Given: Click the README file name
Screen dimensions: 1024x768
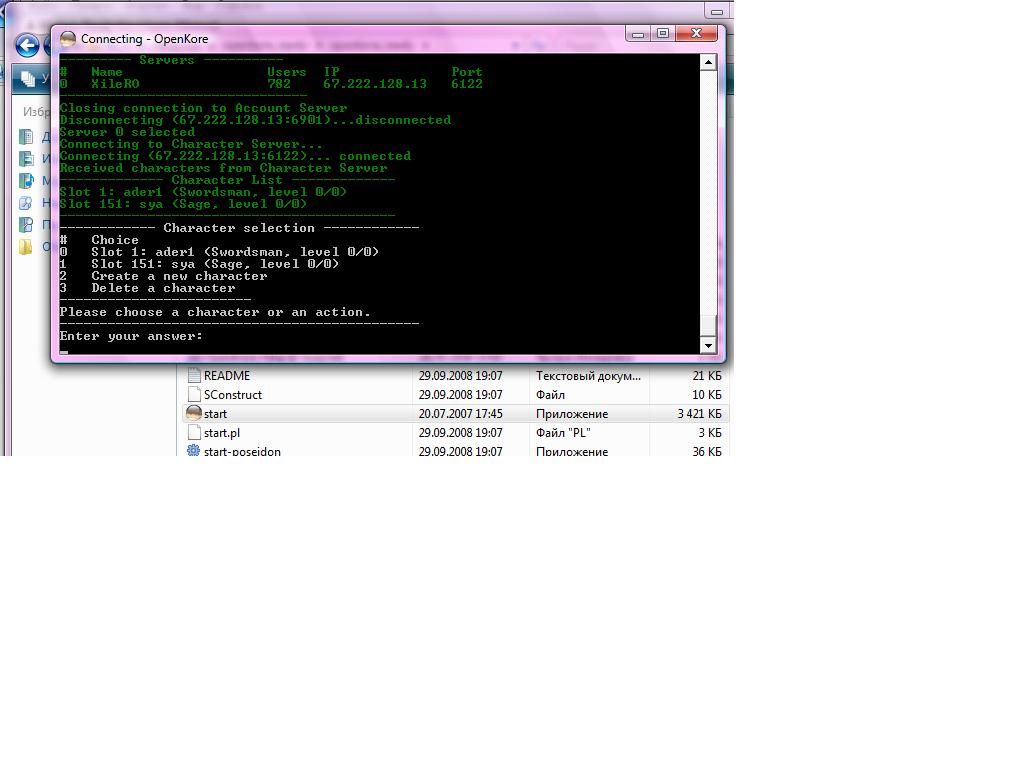Looking at the screenshot, I should pyautogui.click(x=227, y=376).
